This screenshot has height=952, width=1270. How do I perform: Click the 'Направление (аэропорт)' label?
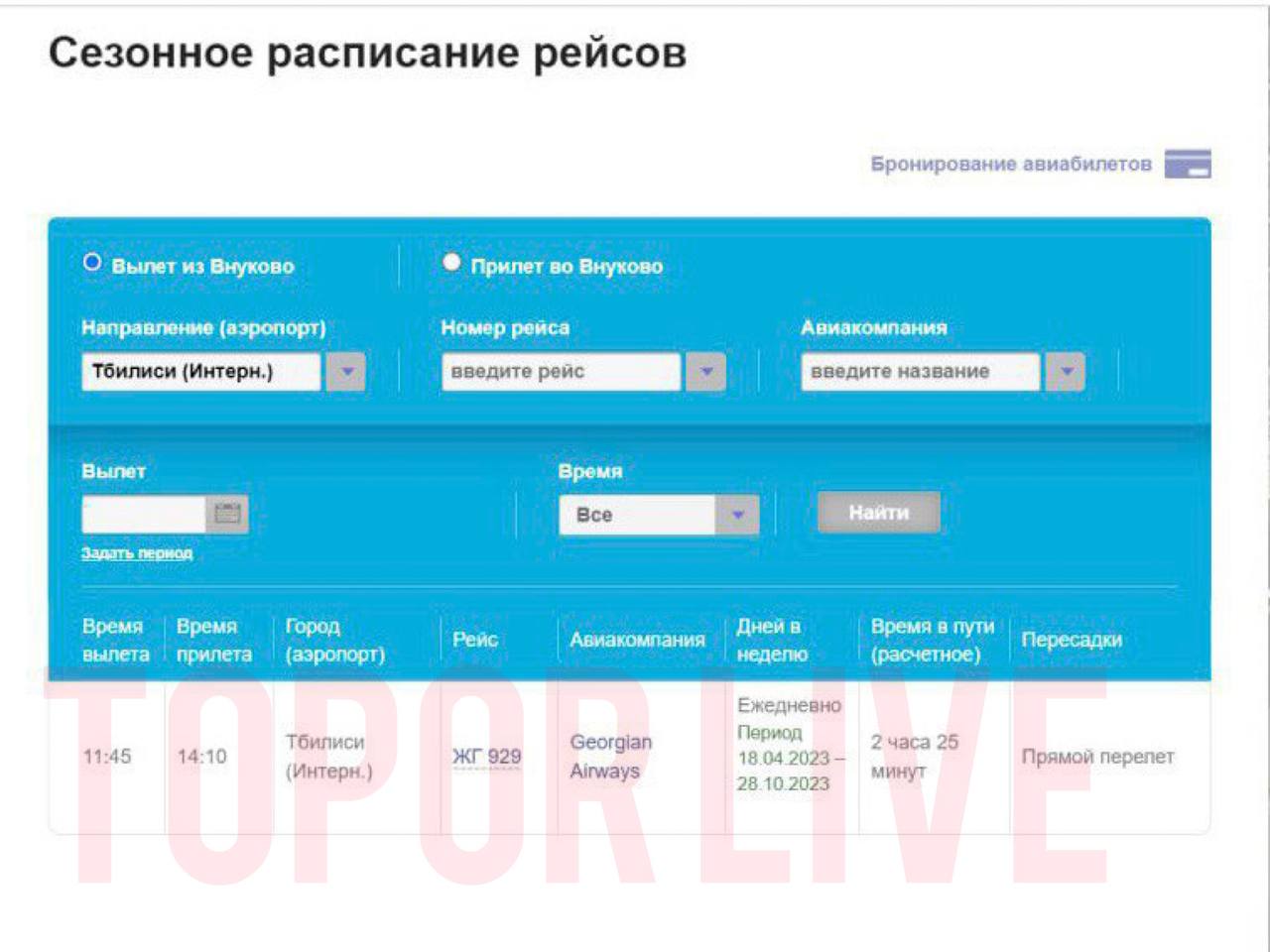(x=203, y=327)
